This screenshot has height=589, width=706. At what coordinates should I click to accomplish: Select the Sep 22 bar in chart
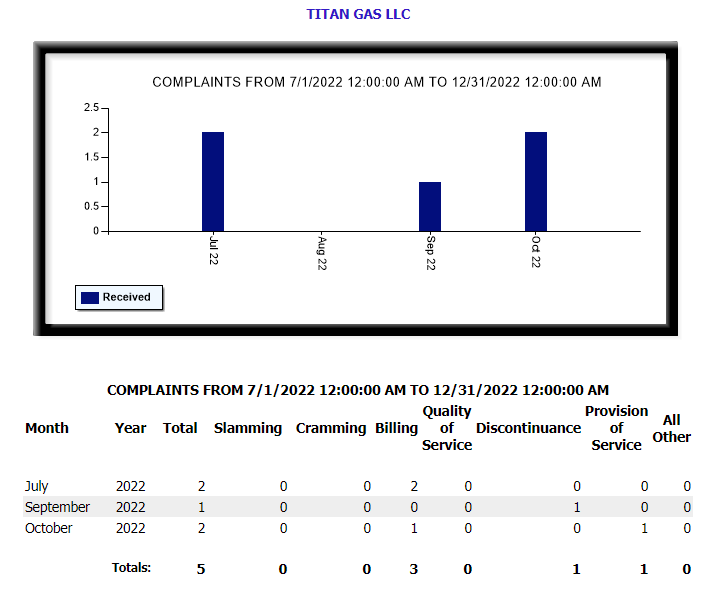(430, 207)
